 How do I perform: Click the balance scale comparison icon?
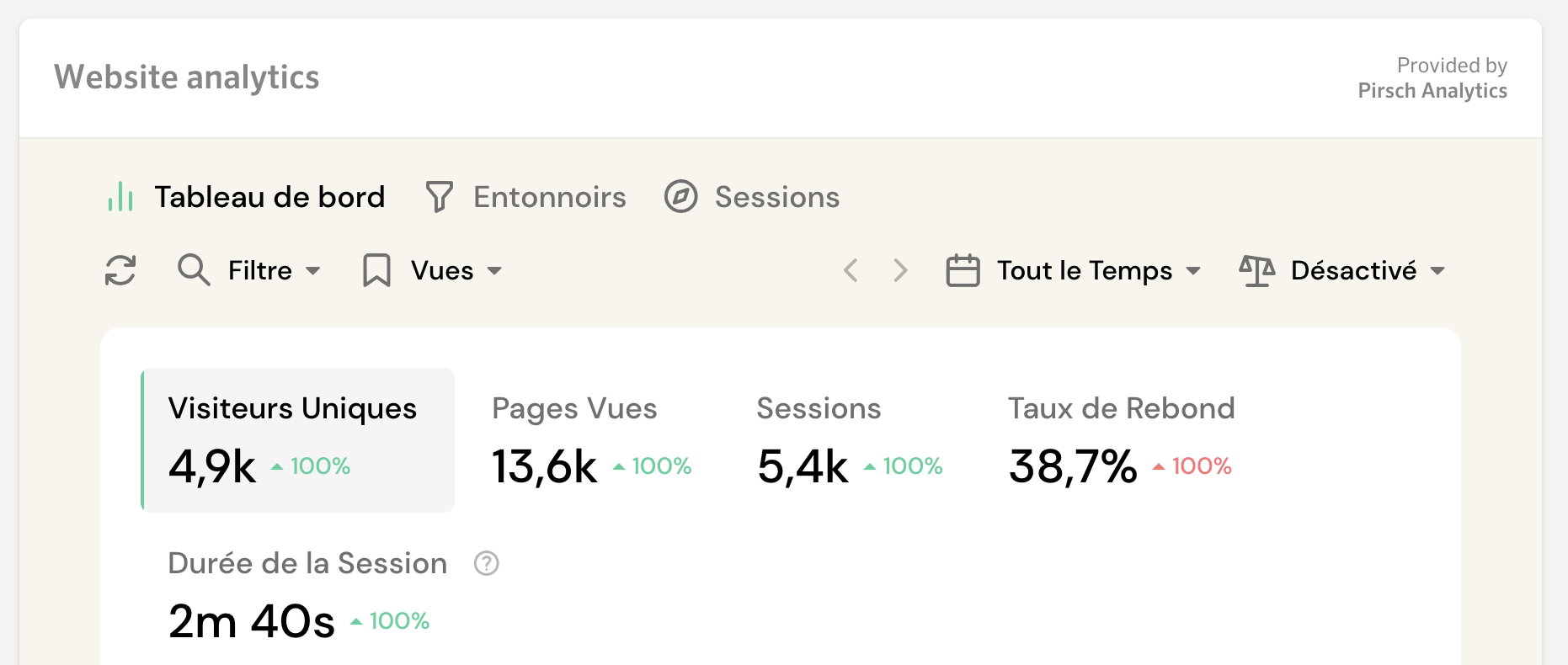[x=1256, y=270]
